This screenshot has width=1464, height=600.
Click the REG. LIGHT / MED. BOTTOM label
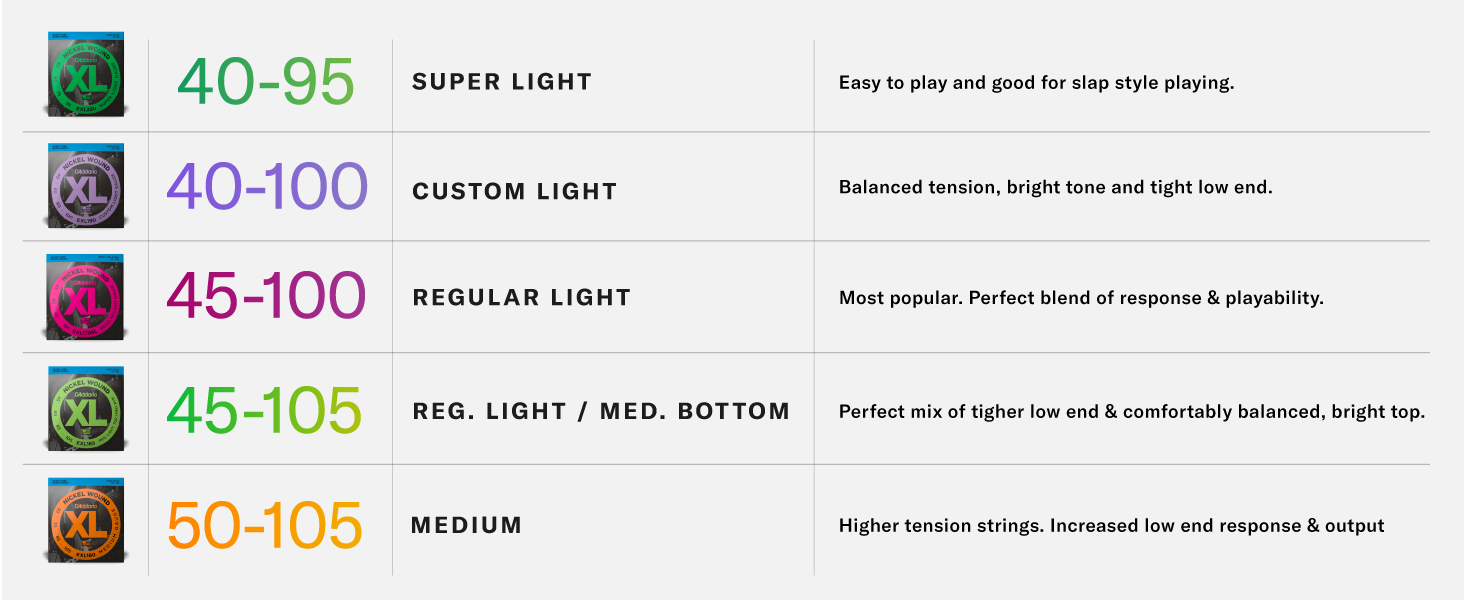(601, 411)
